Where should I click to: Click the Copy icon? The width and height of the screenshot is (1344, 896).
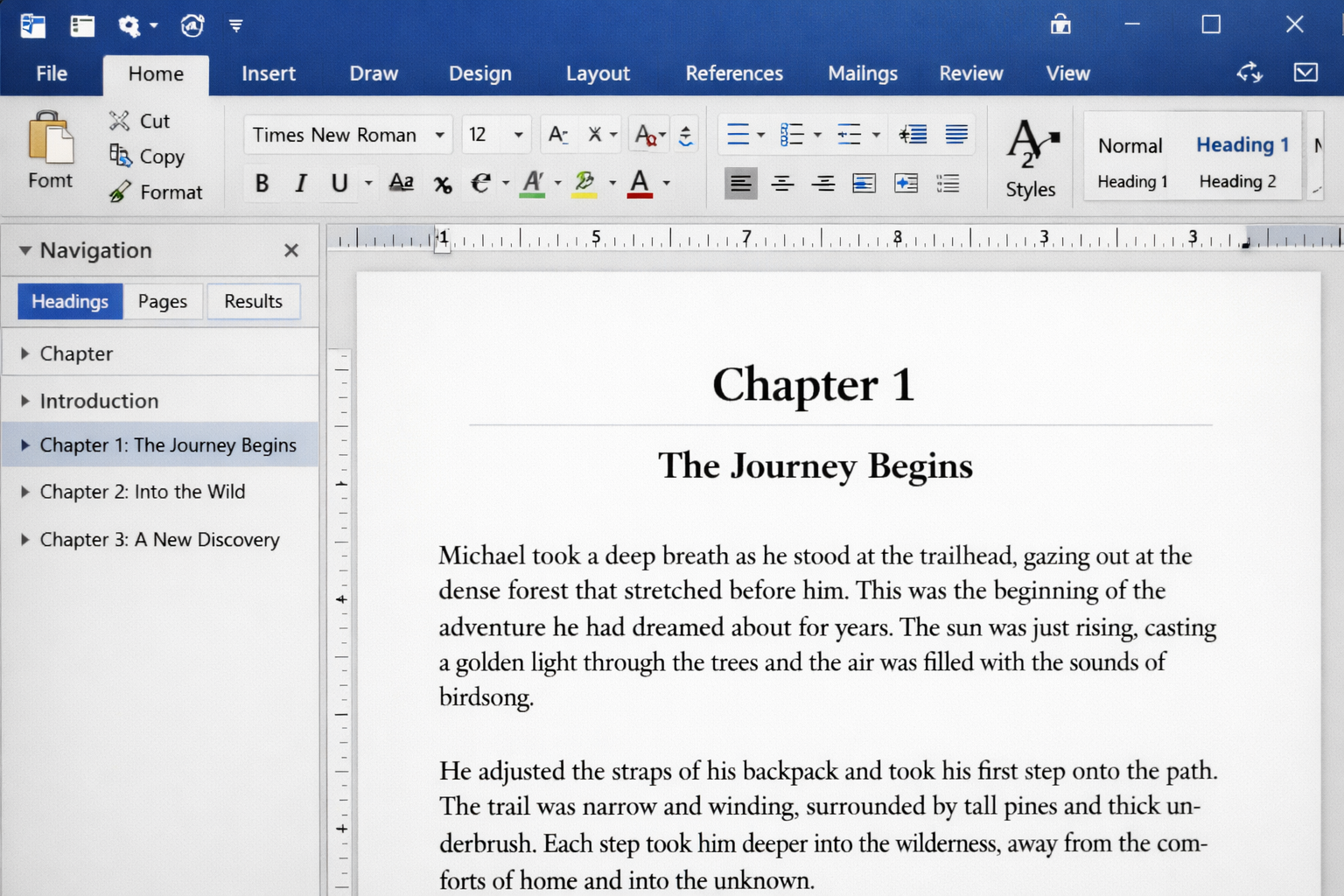click(120, 156)
